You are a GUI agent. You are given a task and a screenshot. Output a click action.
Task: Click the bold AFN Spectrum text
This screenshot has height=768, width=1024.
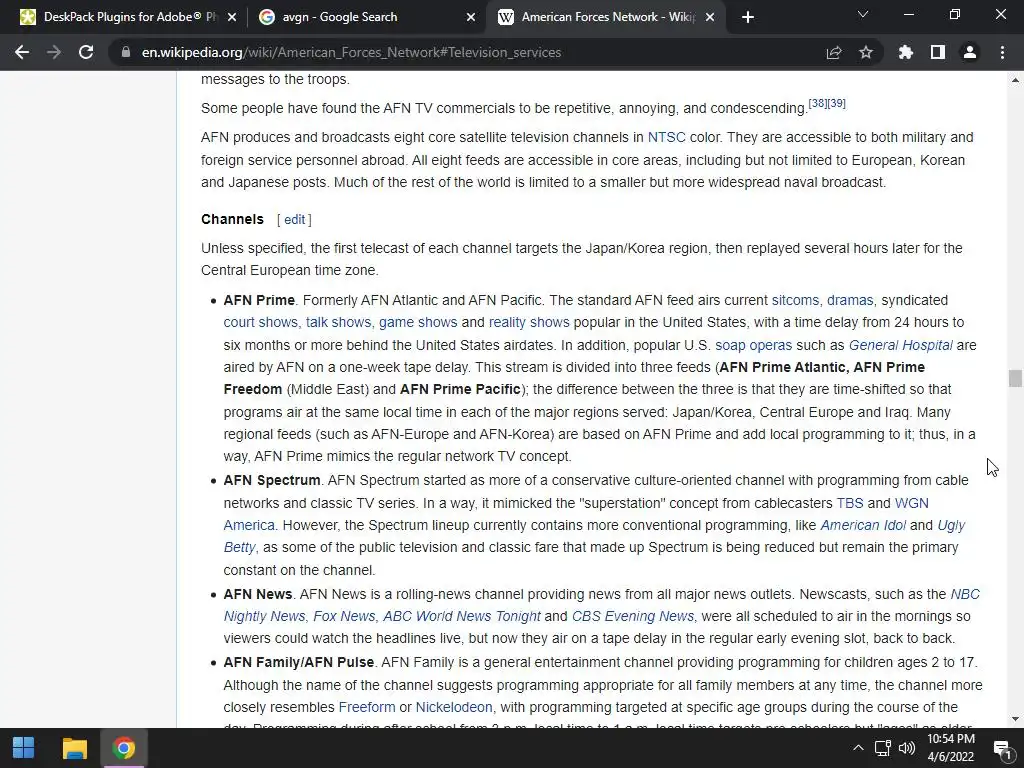pos(272,481)
